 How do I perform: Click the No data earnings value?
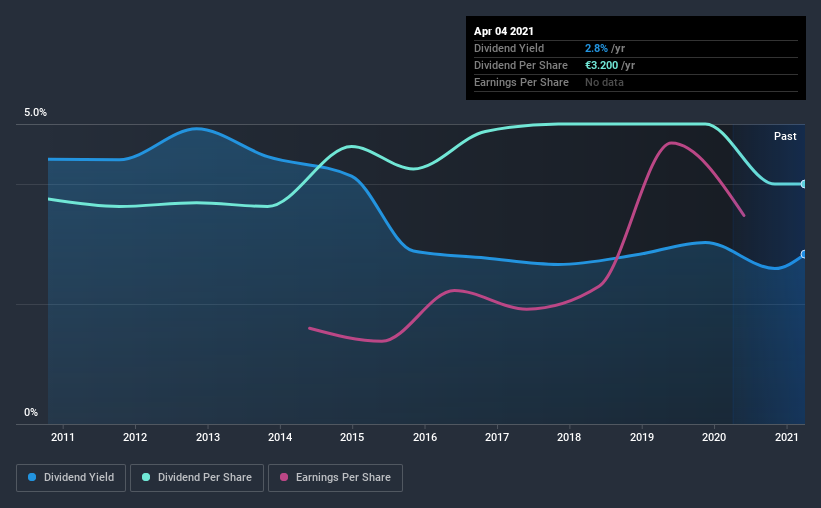[x=604, y=82]
